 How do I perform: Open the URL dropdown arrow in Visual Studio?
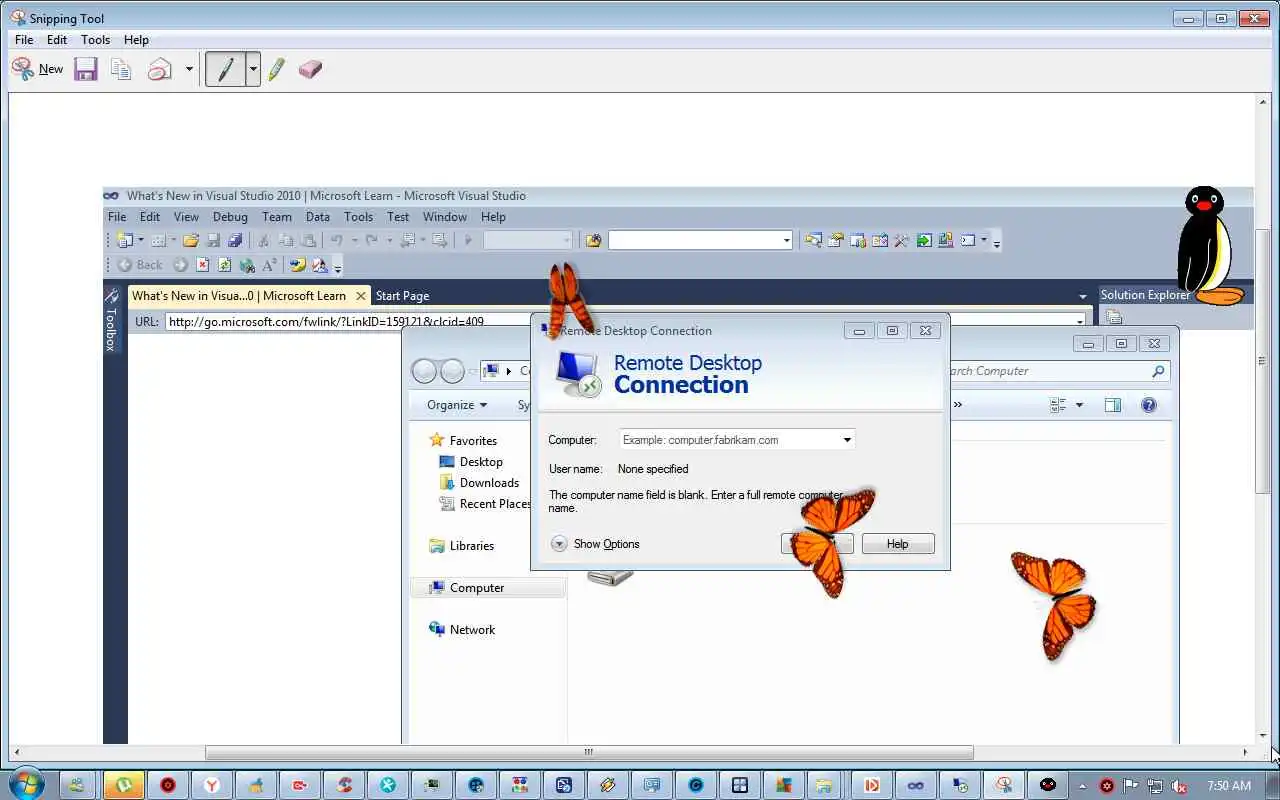tap(1080, 322)
